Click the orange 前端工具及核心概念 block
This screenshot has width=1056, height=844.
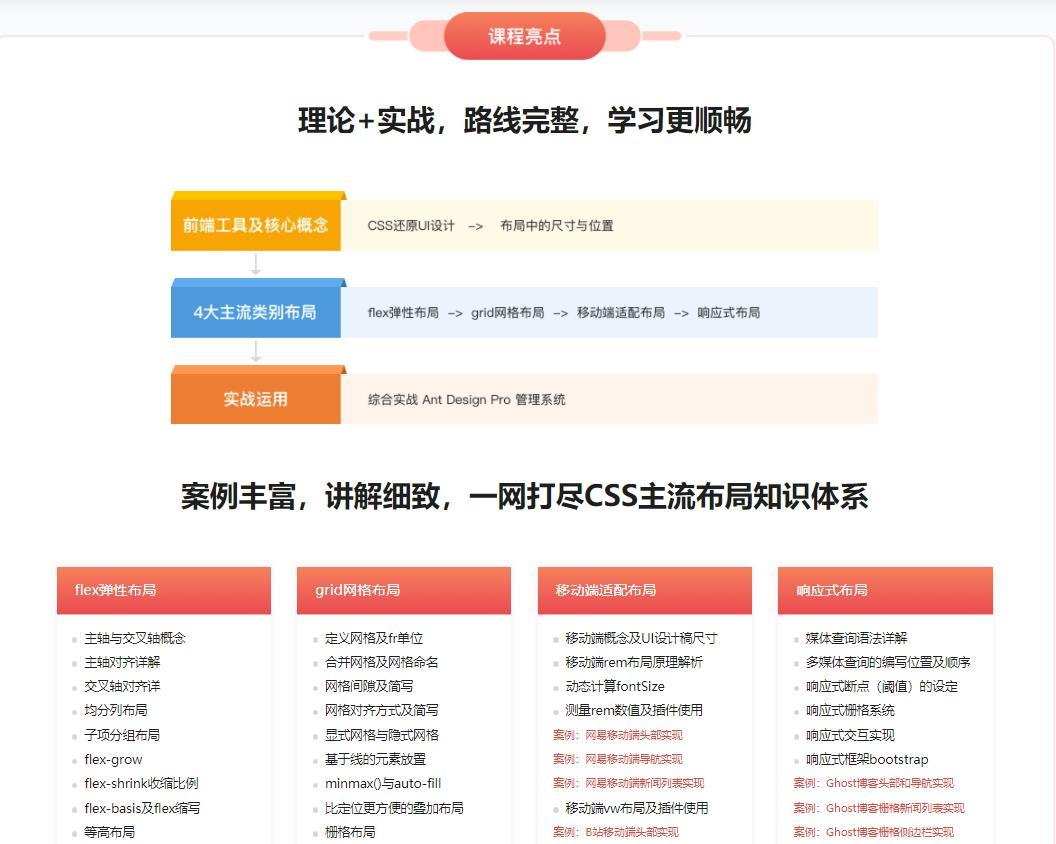pyautogui.click(x=256, y=225)
